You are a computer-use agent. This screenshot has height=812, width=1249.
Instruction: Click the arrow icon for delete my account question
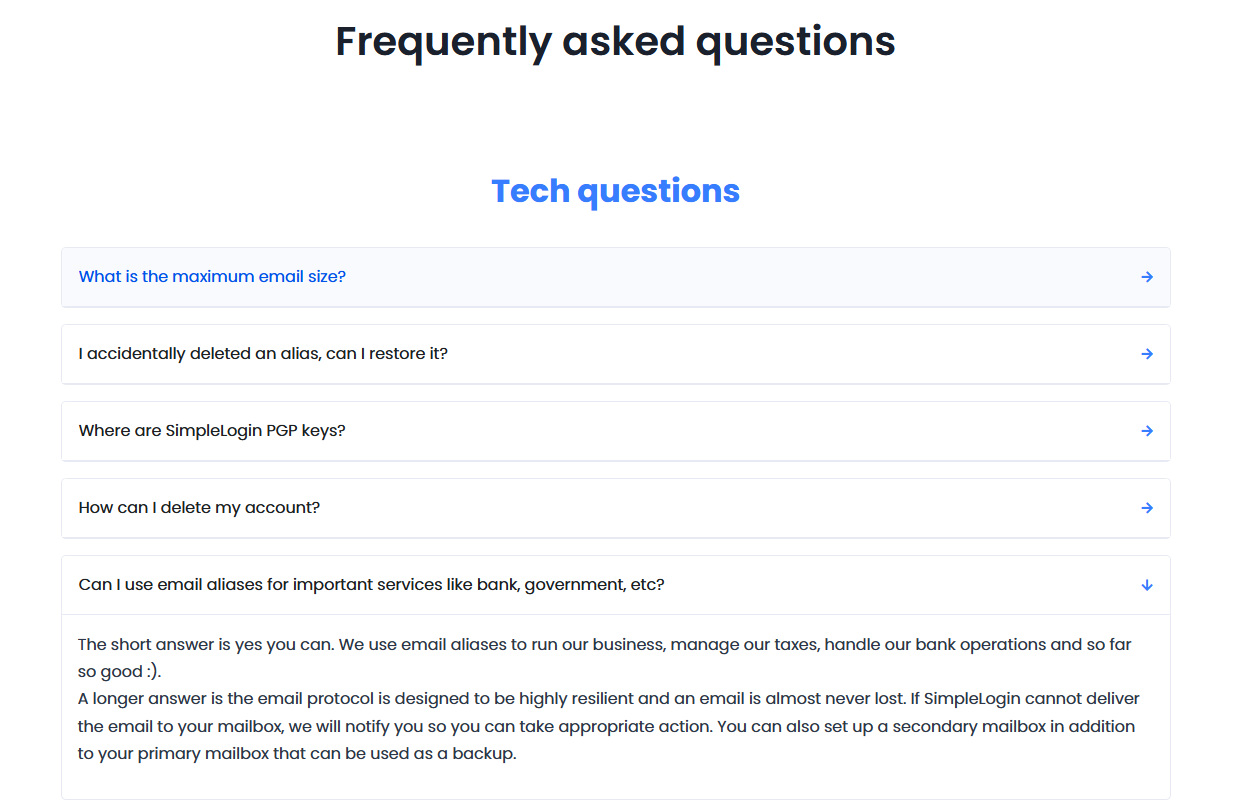[x=1147, y=508]
